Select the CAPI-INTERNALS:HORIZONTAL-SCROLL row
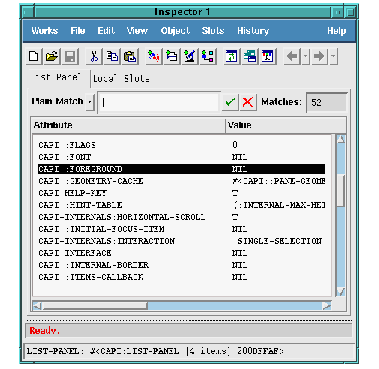 181,217
